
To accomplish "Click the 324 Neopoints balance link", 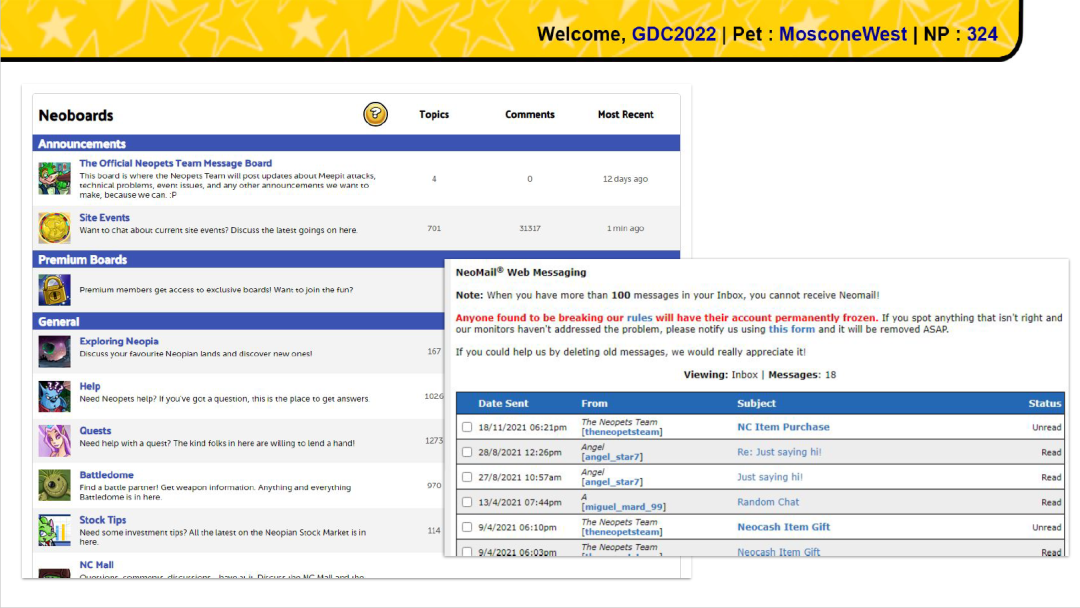I will pyautogui.click(x=982, y=34).
